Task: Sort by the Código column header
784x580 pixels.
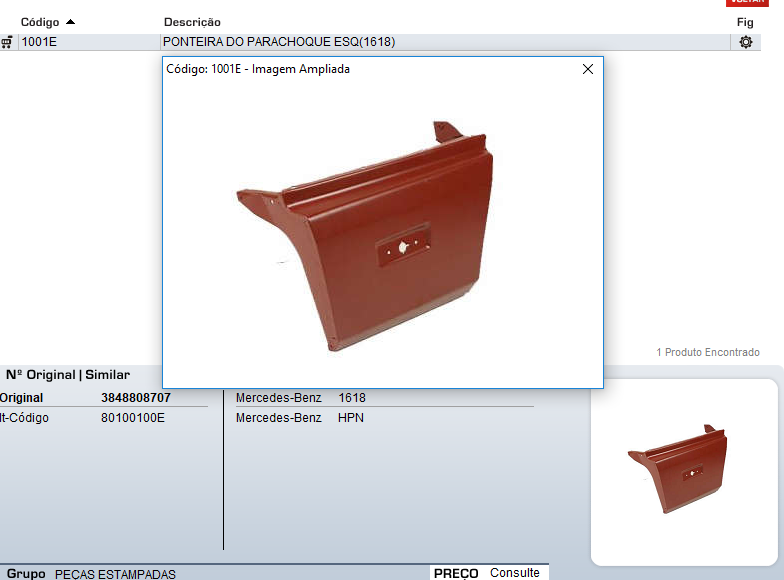Action: click(x=40, y=22)
